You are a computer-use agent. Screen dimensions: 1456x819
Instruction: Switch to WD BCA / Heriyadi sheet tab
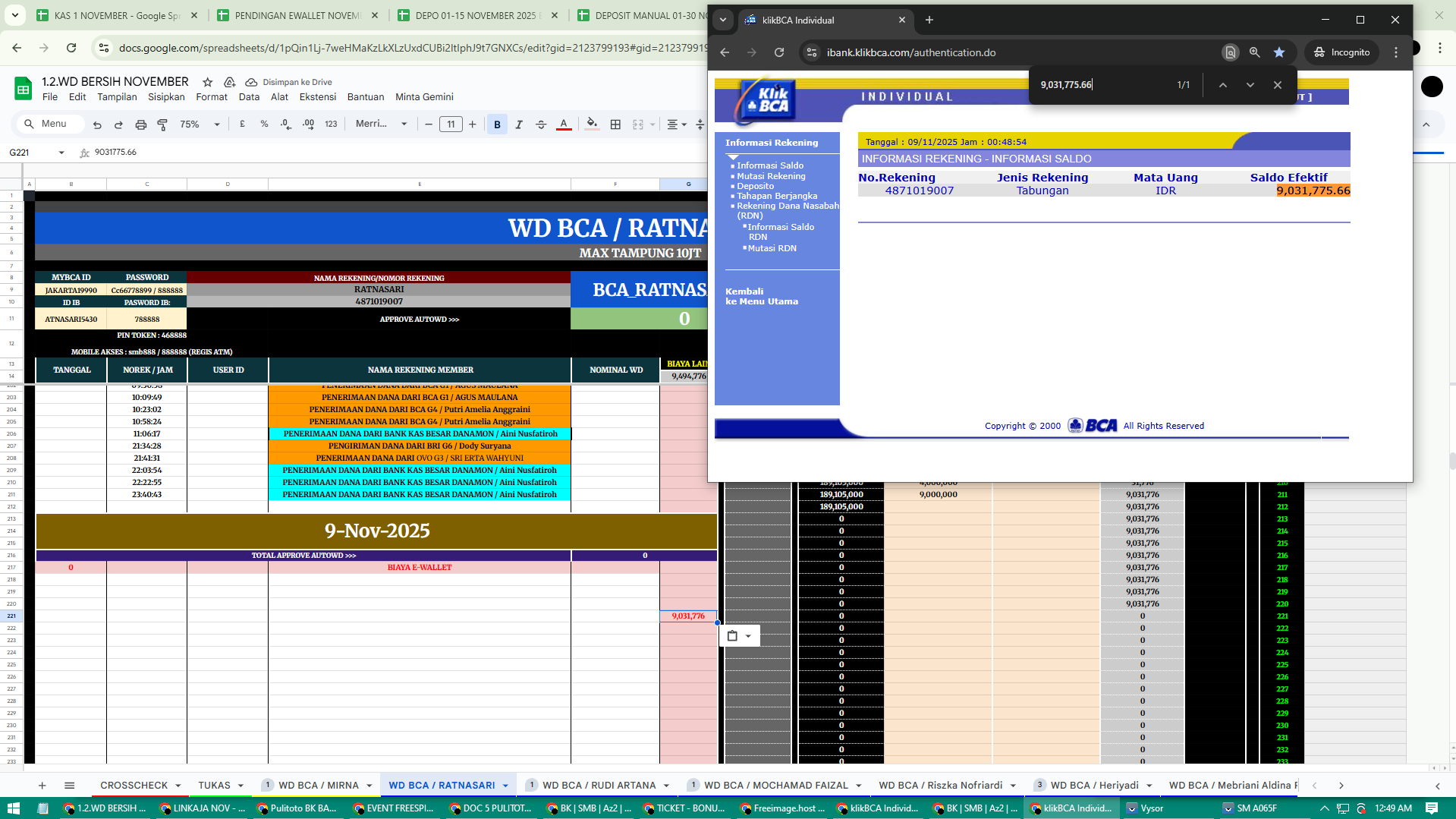coord(1094,786)
